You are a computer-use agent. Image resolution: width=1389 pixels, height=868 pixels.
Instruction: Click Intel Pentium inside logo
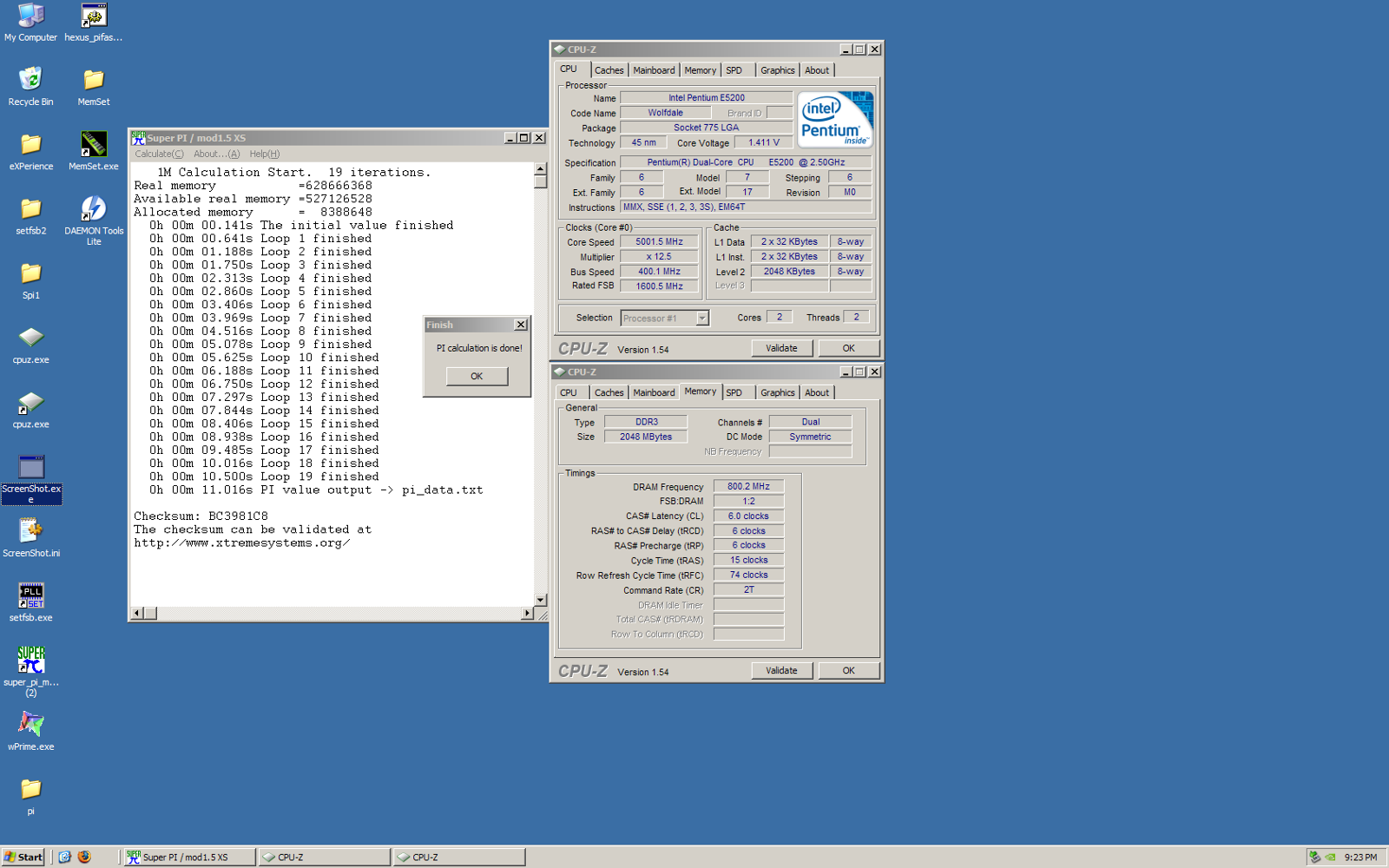coord(834,120)
